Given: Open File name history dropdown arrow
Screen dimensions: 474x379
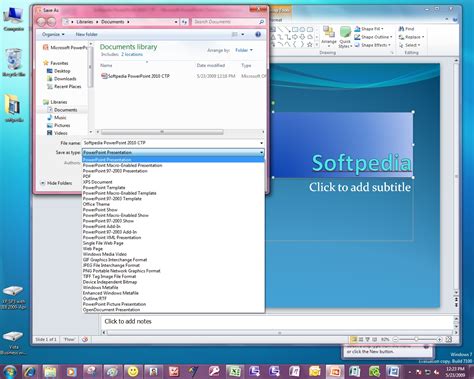Looking at the screenshot, I should pyautogui.click(x=262, y=143).
